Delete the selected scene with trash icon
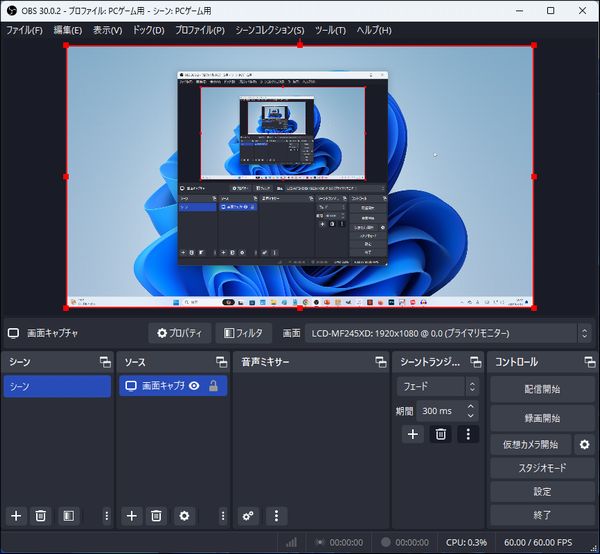This screenshot has height=554, width=600. 41,516
